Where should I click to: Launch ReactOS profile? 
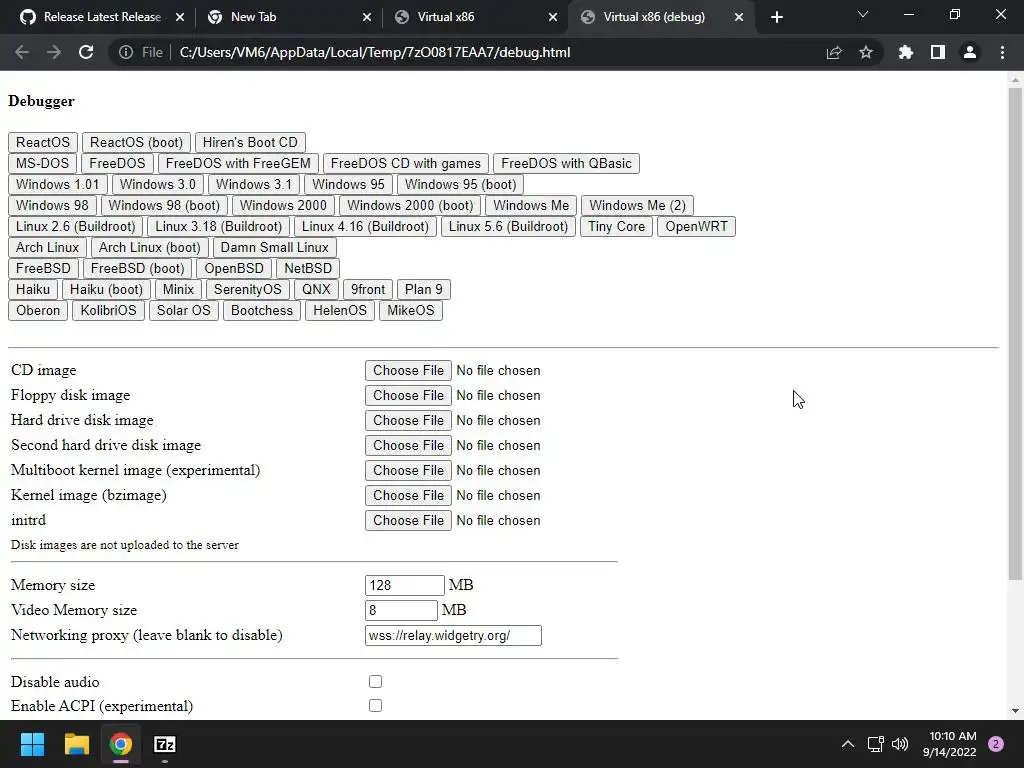pyautogui.click(x=43, y=142)
